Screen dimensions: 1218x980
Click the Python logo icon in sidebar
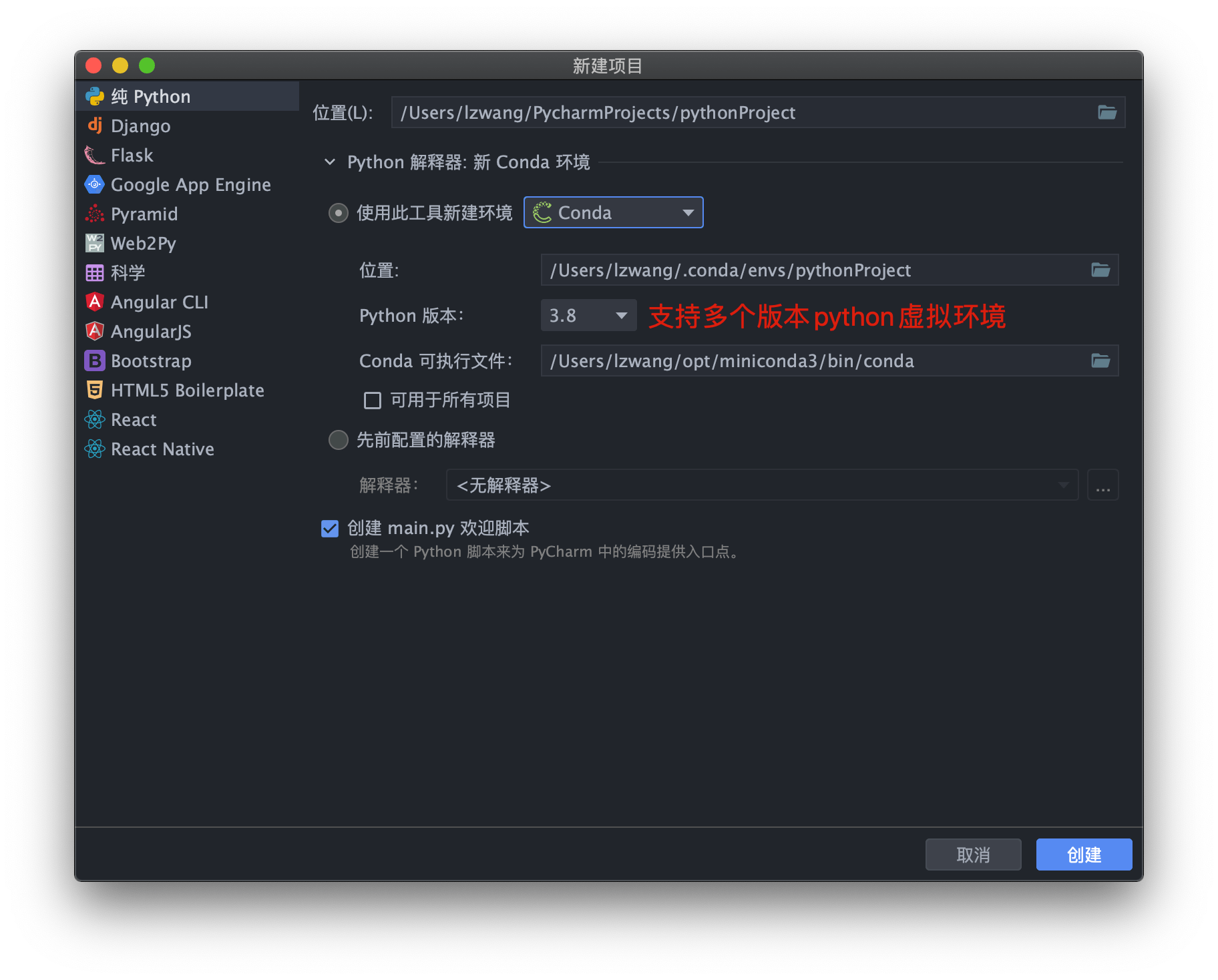[x=95, y=97]
